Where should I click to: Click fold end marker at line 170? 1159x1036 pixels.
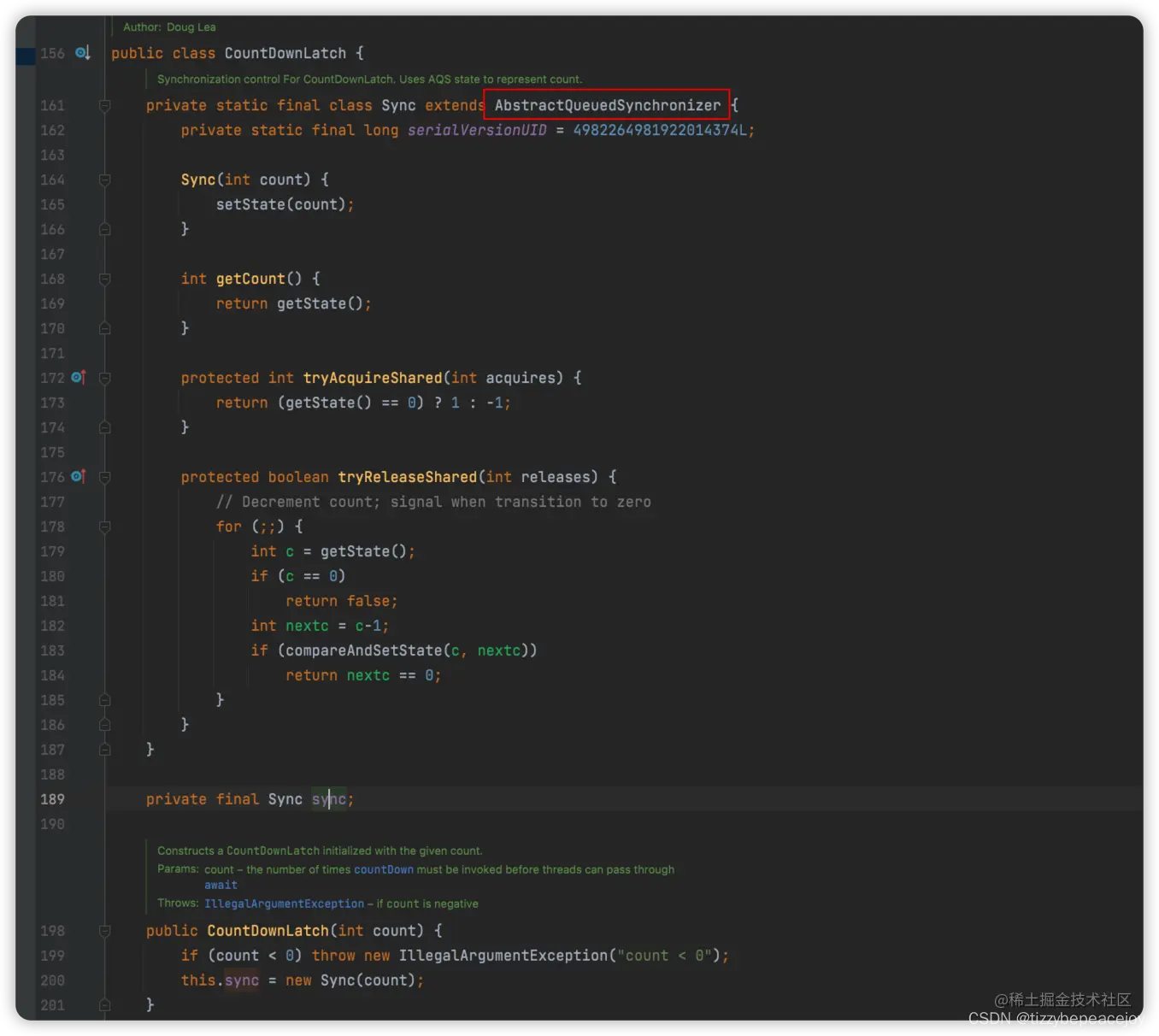105,328
